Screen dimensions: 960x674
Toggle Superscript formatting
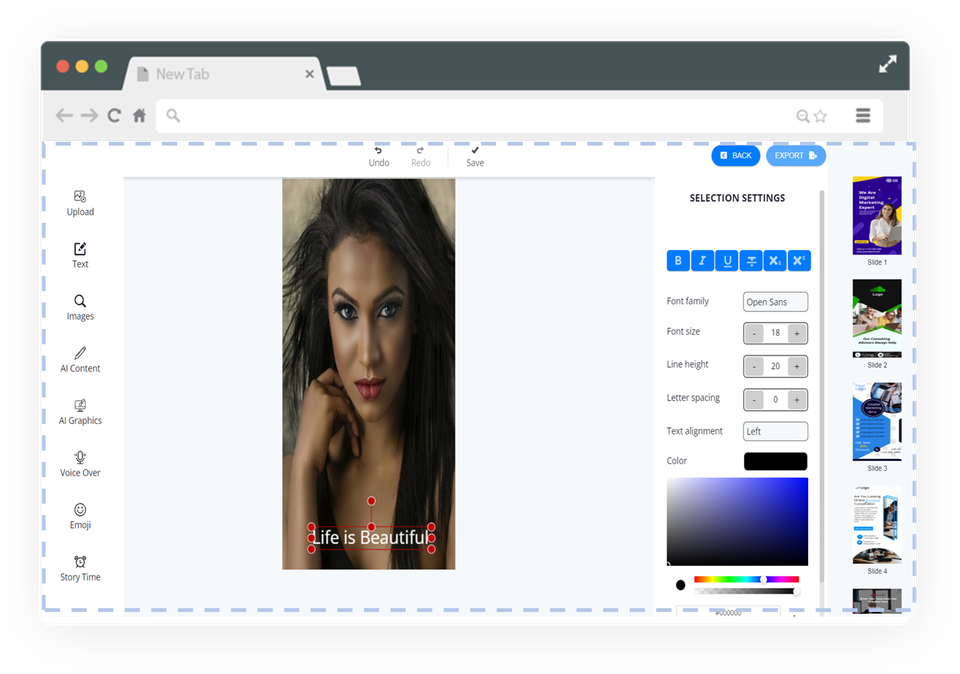pyautogui.click(x=799, y=261)
